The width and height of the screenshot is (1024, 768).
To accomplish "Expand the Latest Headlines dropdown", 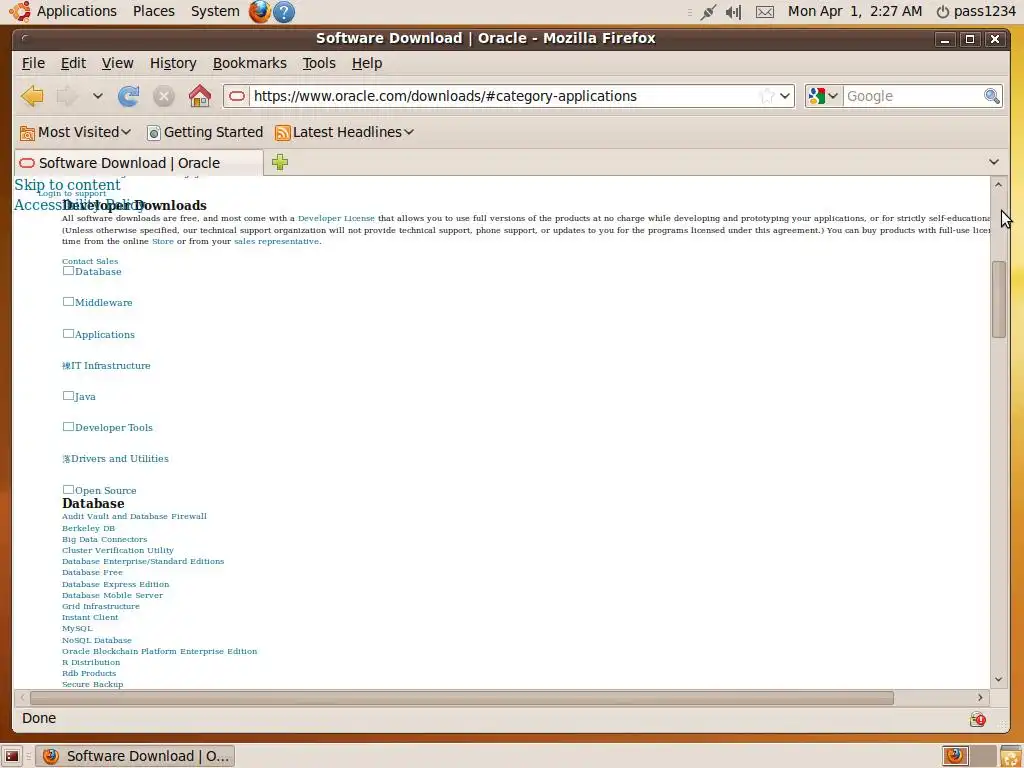I will pos(409,132).
